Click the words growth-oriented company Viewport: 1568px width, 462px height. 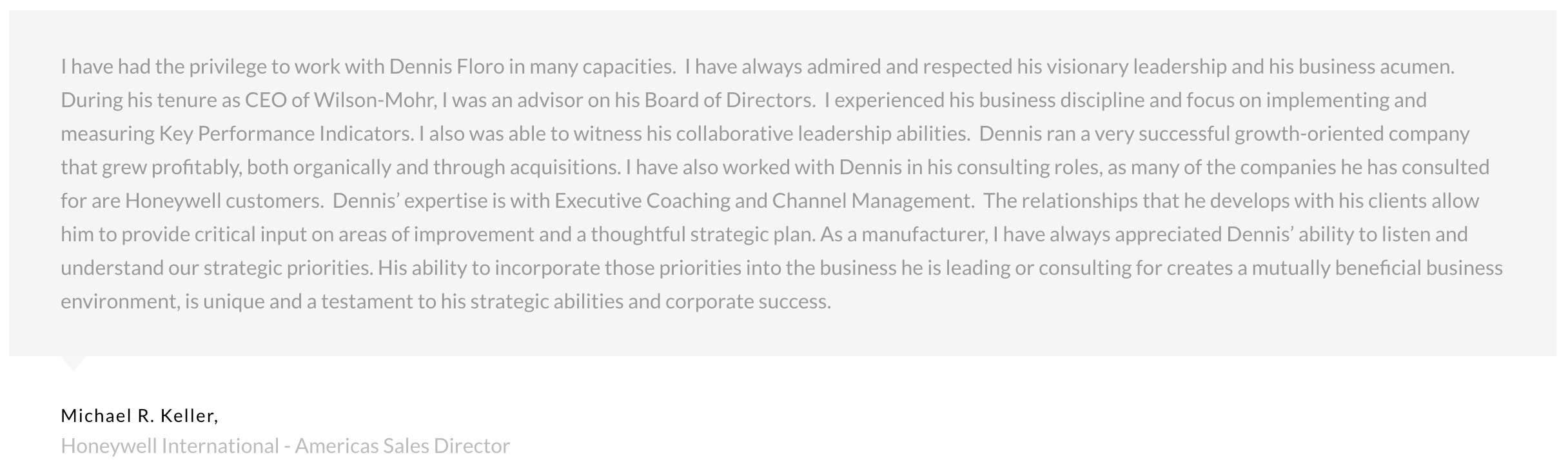[x=1351, y=134]
